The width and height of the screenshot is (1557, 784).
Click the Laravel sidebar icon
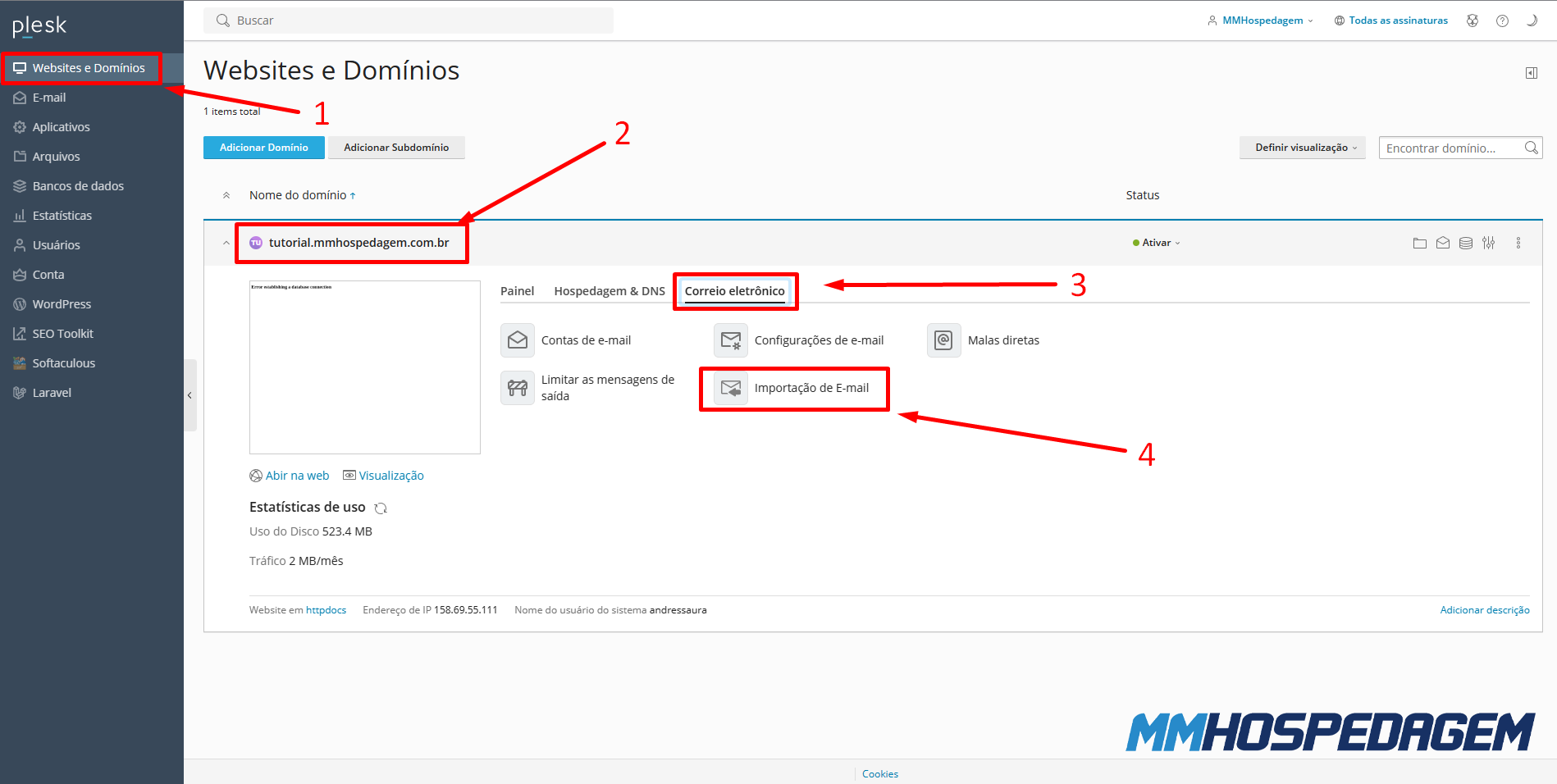[x=20, y=393]
